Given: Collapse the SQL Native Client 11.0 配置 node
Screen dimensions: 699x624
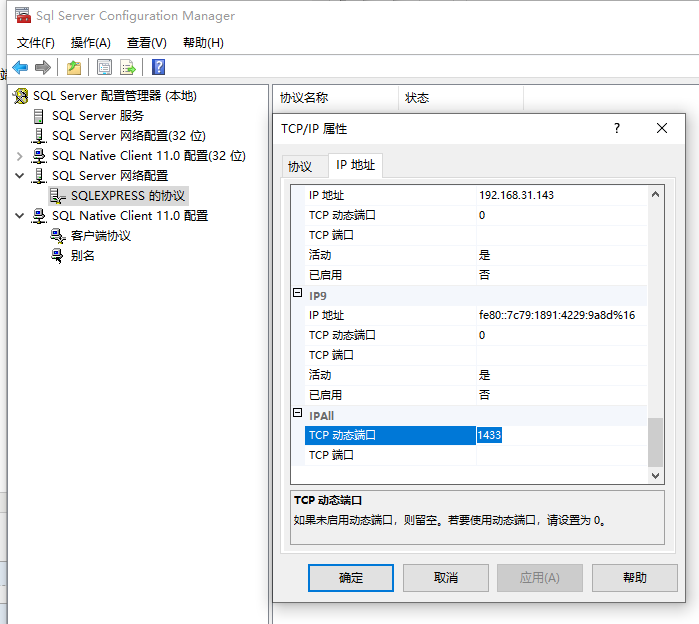Looking at the screenshot, I should point(19,216).
